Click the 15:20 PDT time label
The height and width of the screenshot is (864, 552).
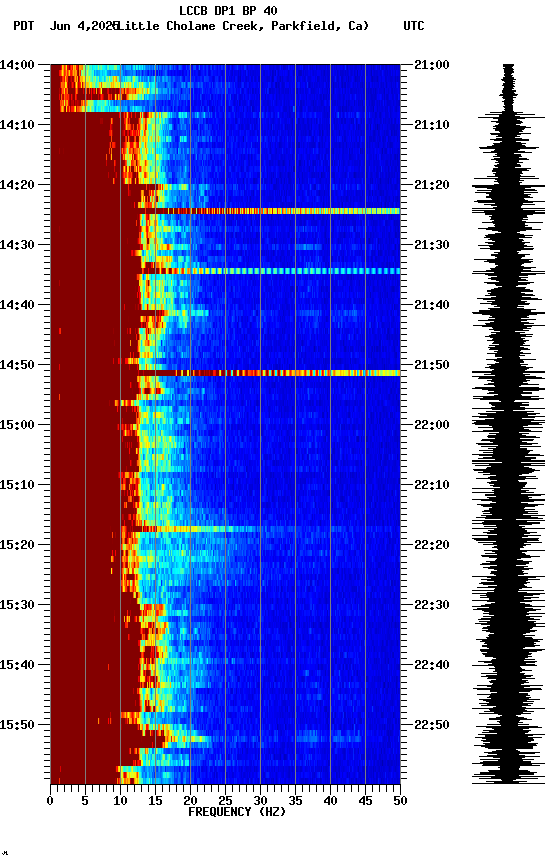click(x=17, y=546)
